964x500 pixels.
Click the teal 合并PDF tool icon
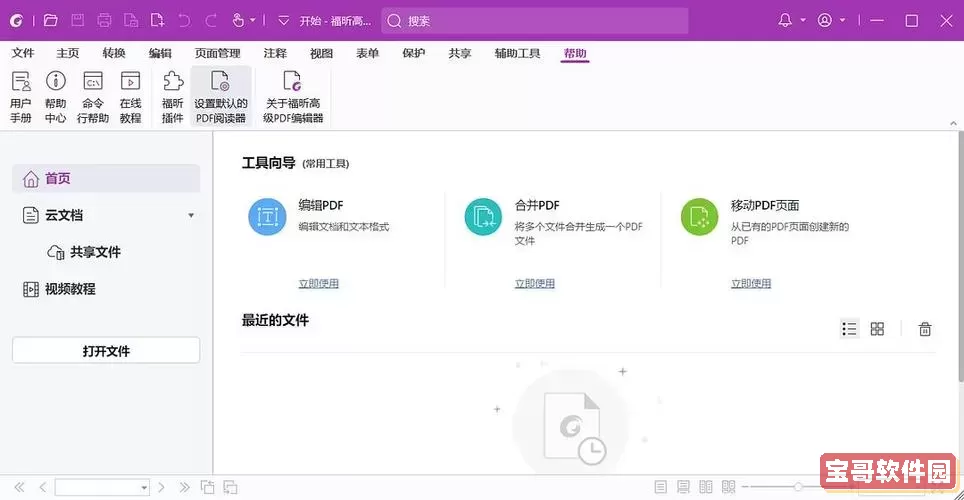click(483, 216)
